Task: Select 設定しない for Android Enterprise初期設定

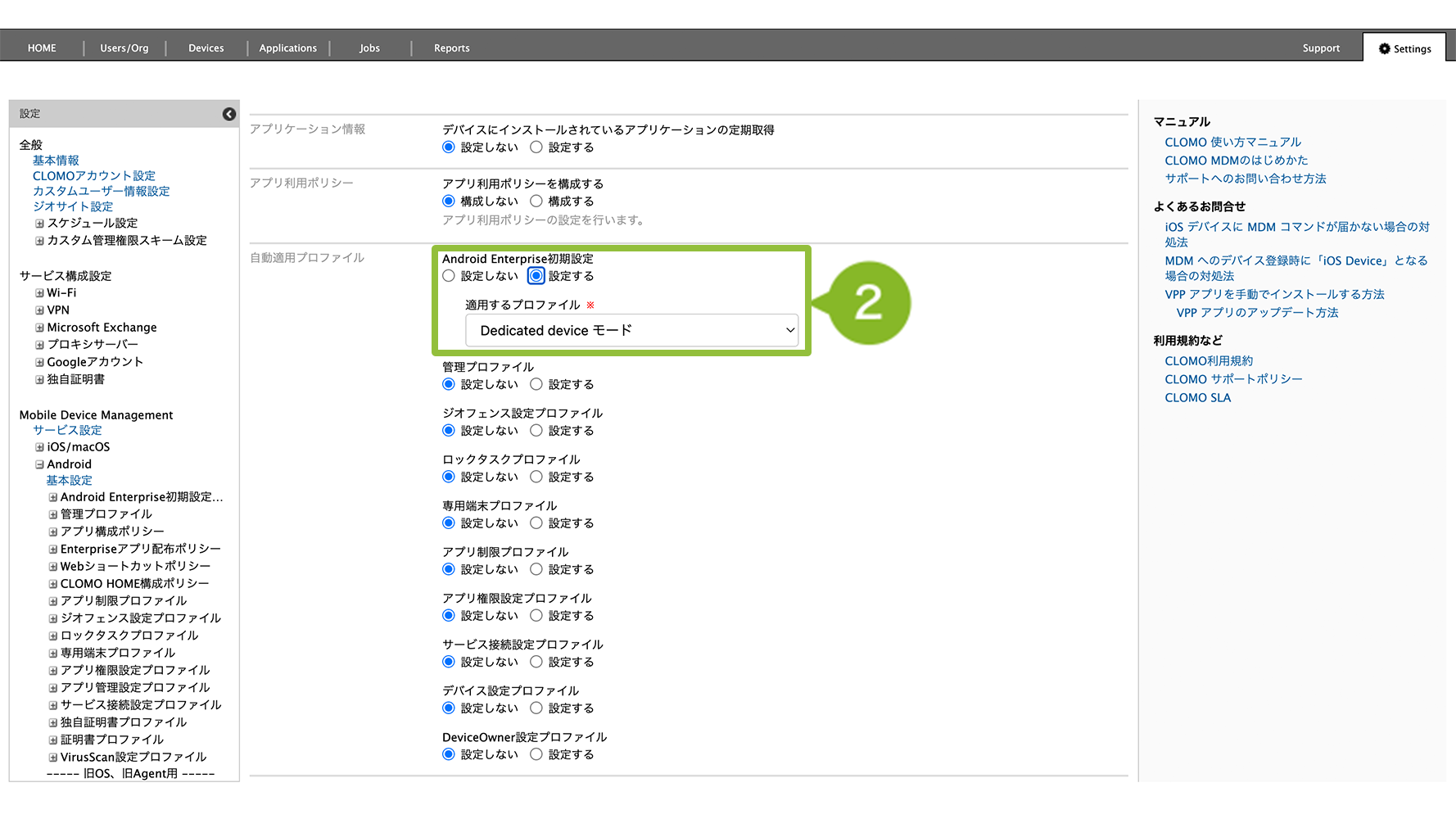Action: pyautogui.click(x=449, y=276)
